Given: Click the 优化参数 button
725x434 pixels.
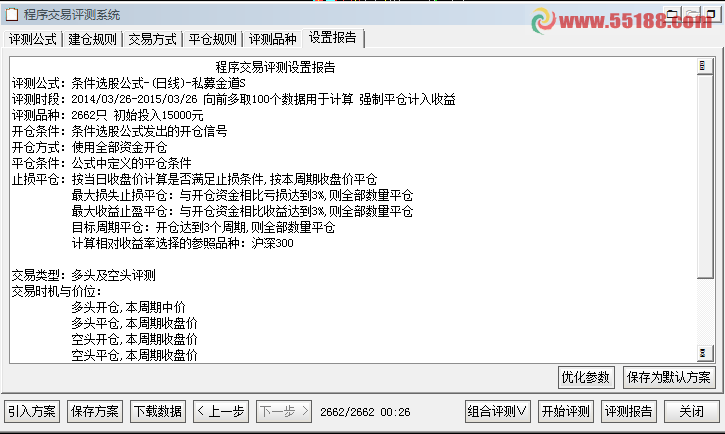Looking at the screenshot, I should pos(586,378).
